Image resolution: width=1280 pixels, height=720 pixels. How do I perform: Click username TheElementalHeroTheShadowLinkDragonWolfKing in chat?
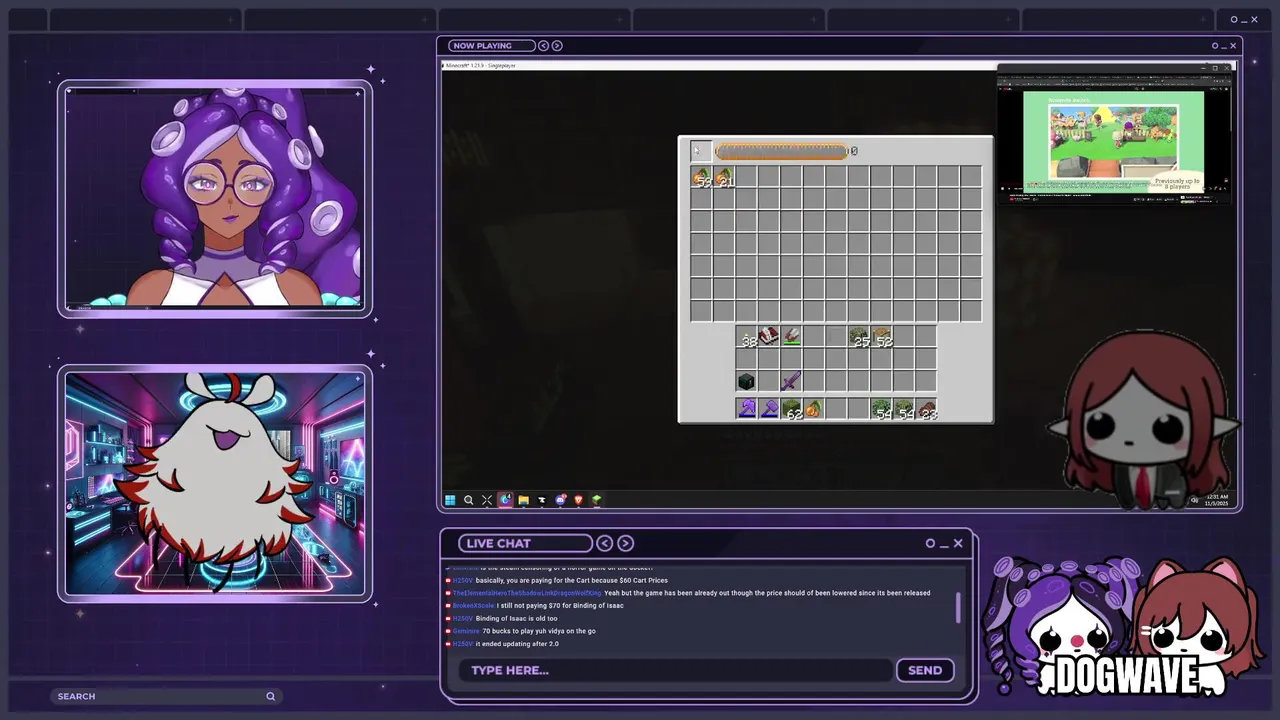[x=527, y=593]
